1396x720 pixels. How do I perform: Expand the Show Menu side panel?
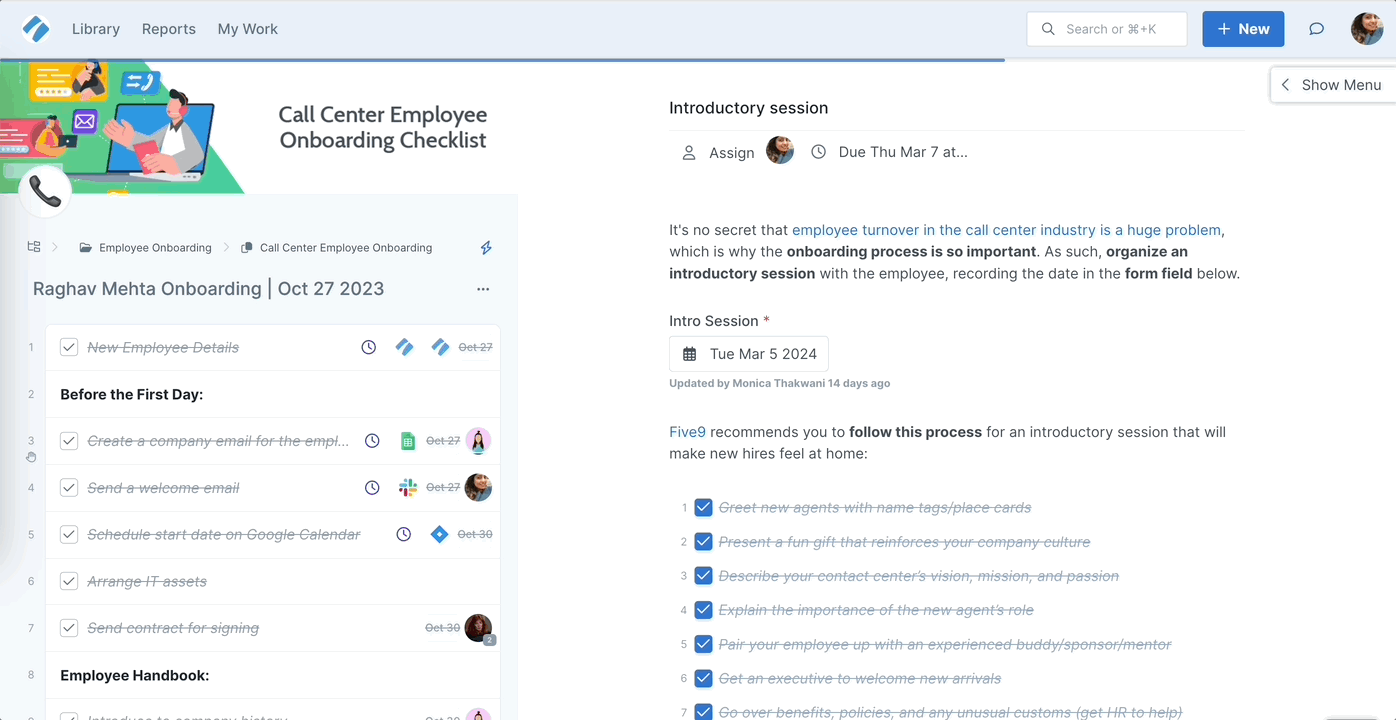tap(1333, 85)
